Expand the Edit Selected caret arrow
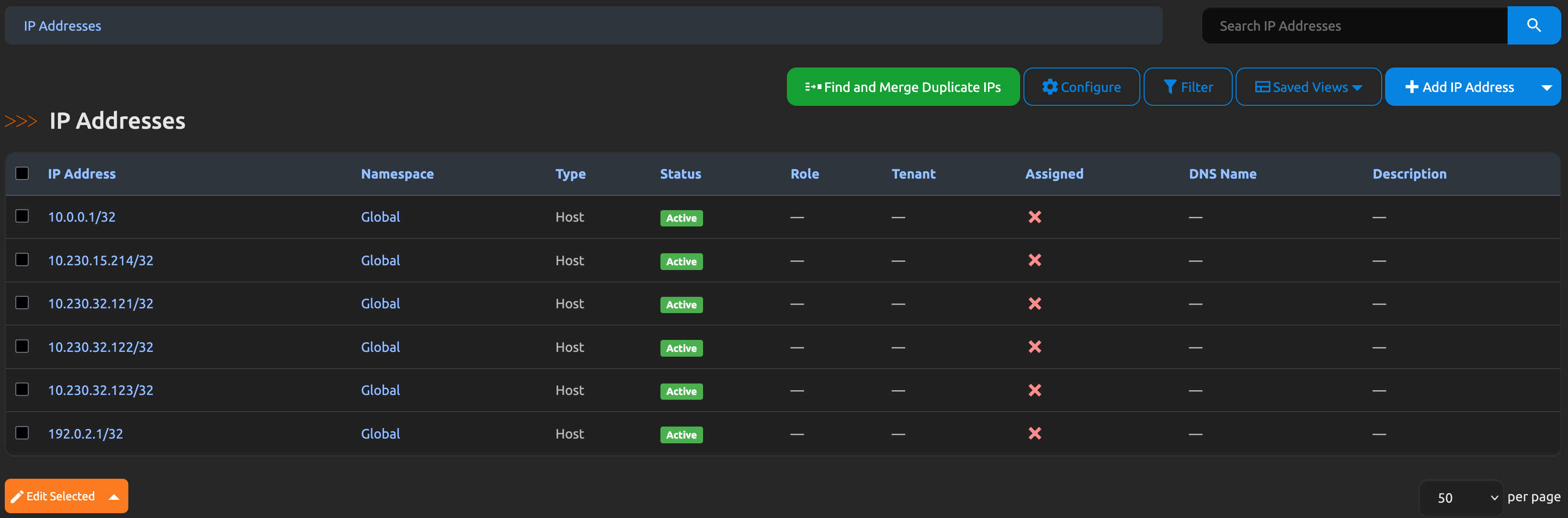 point(114,496)
